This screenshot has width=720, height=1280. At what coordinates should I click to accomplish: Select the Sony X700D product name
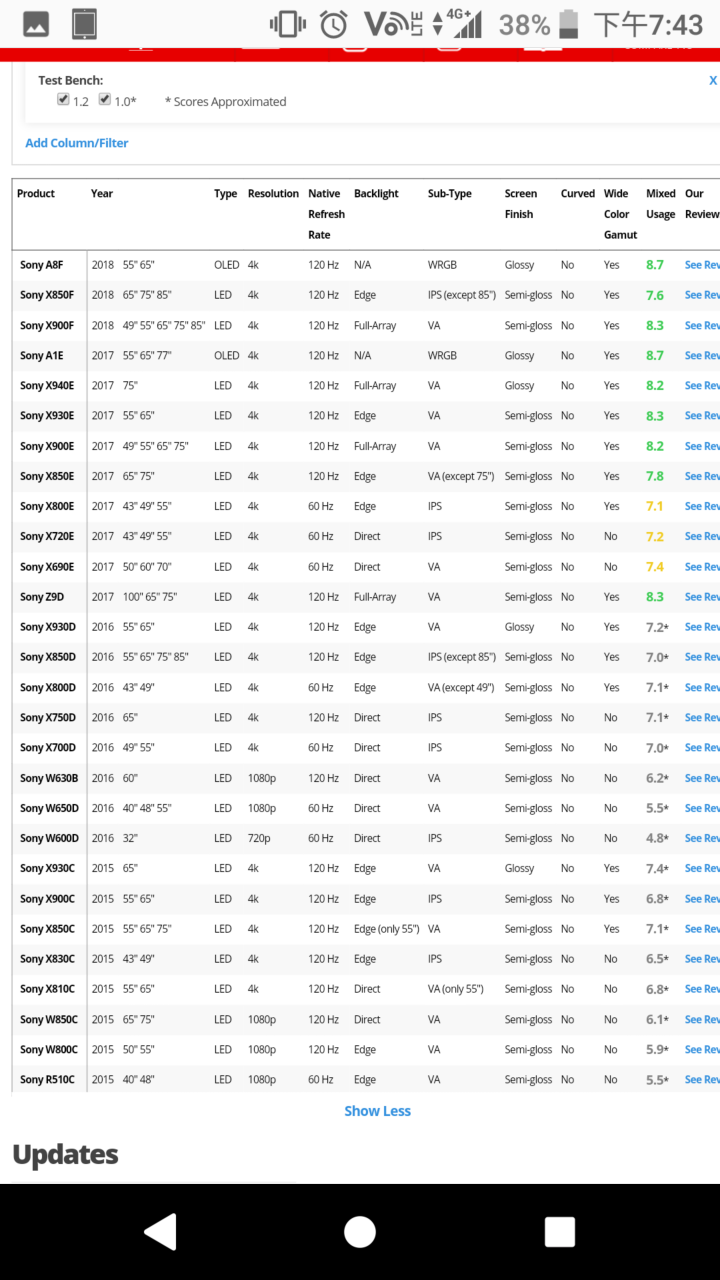[x=48, y=748]
